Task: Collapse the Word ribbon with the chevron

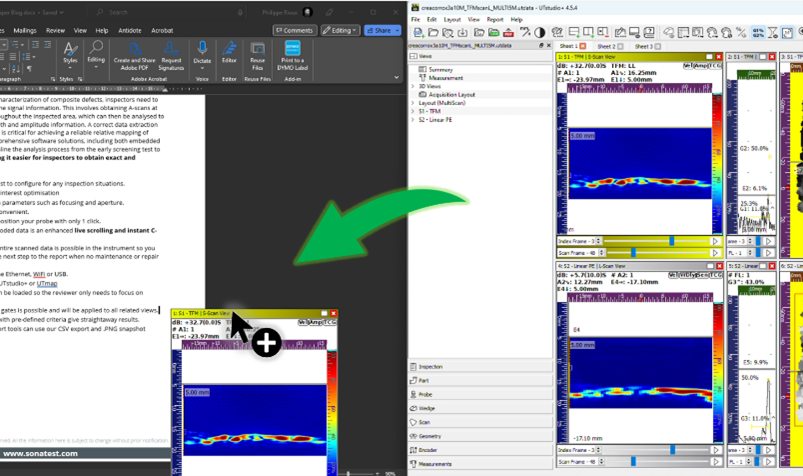Action: pos(396,77)
